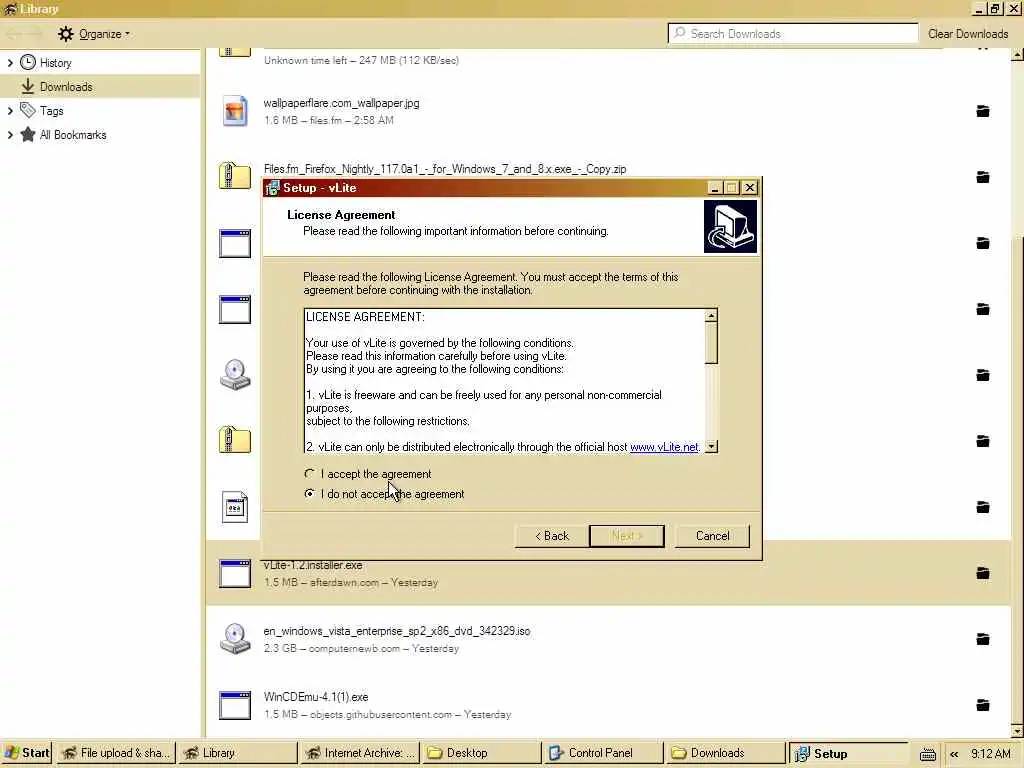Switch to Internet Archive taskbar item
Screen dimensions: 1024x768
(360, 753)
